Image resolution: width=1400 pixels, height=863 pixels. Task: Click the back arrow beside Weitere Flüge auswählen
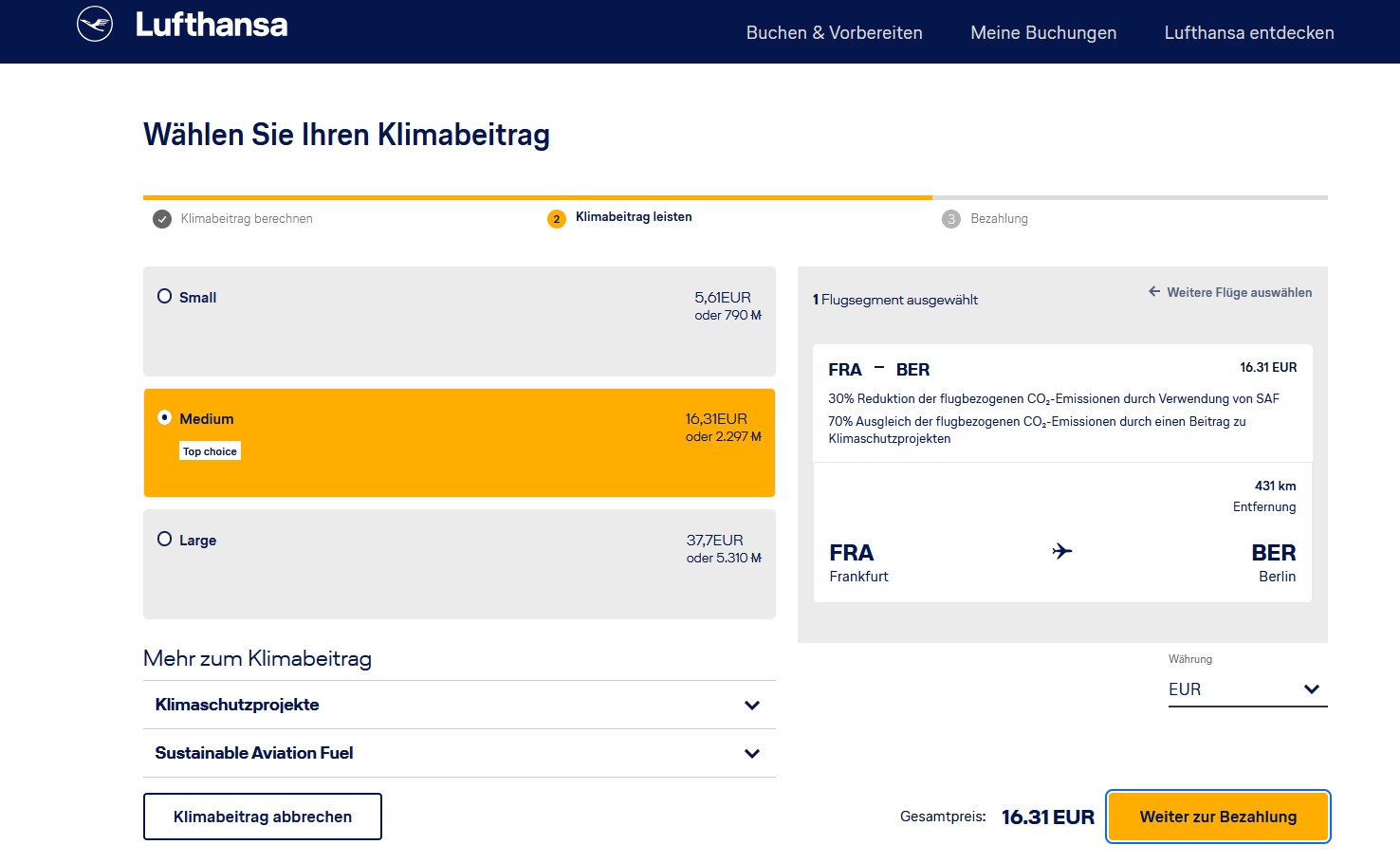(1153, 292)
